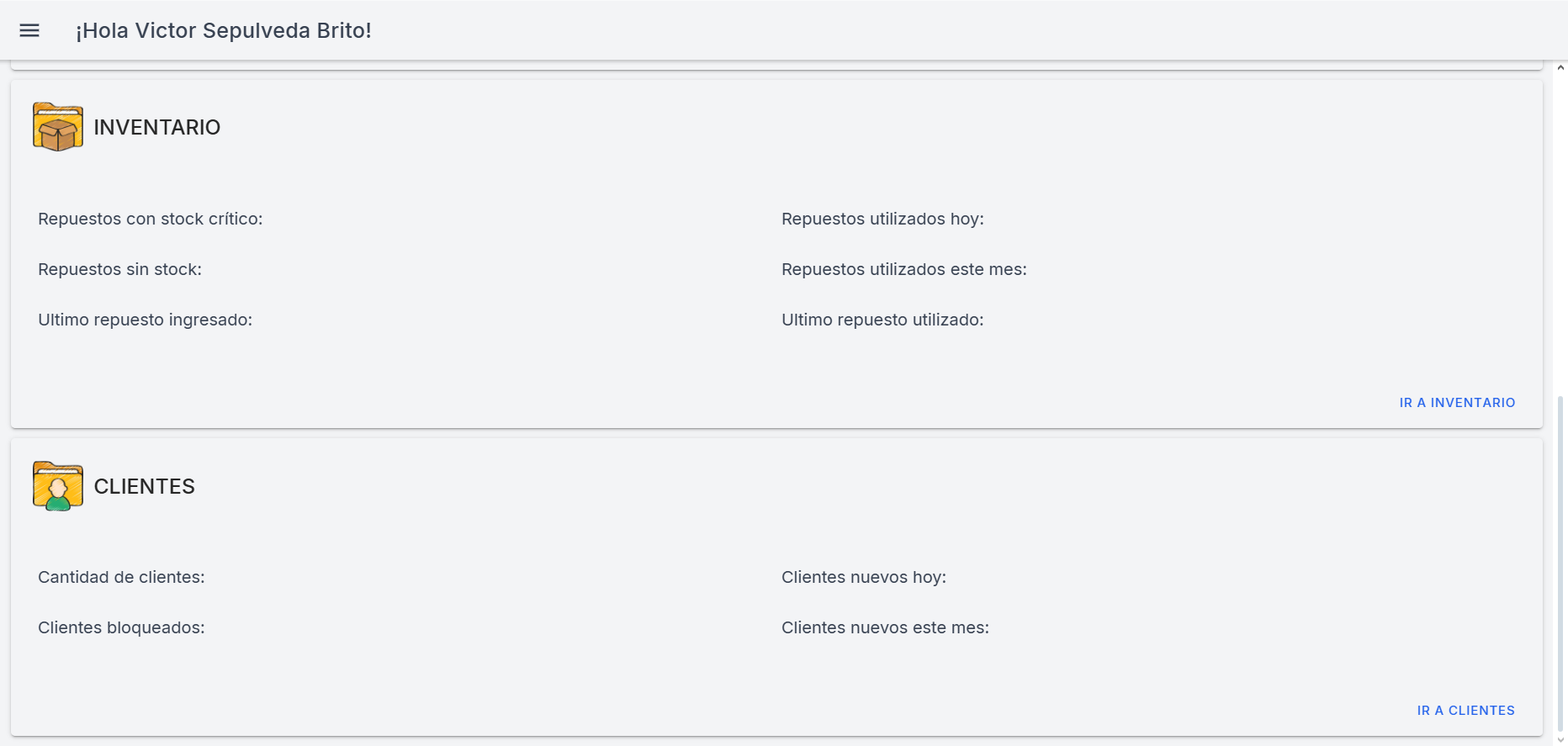The height and width of the screenshot is (746, 1568).
Task: Click the Clientes nuevos este mes label
Action: coord(885,627)
